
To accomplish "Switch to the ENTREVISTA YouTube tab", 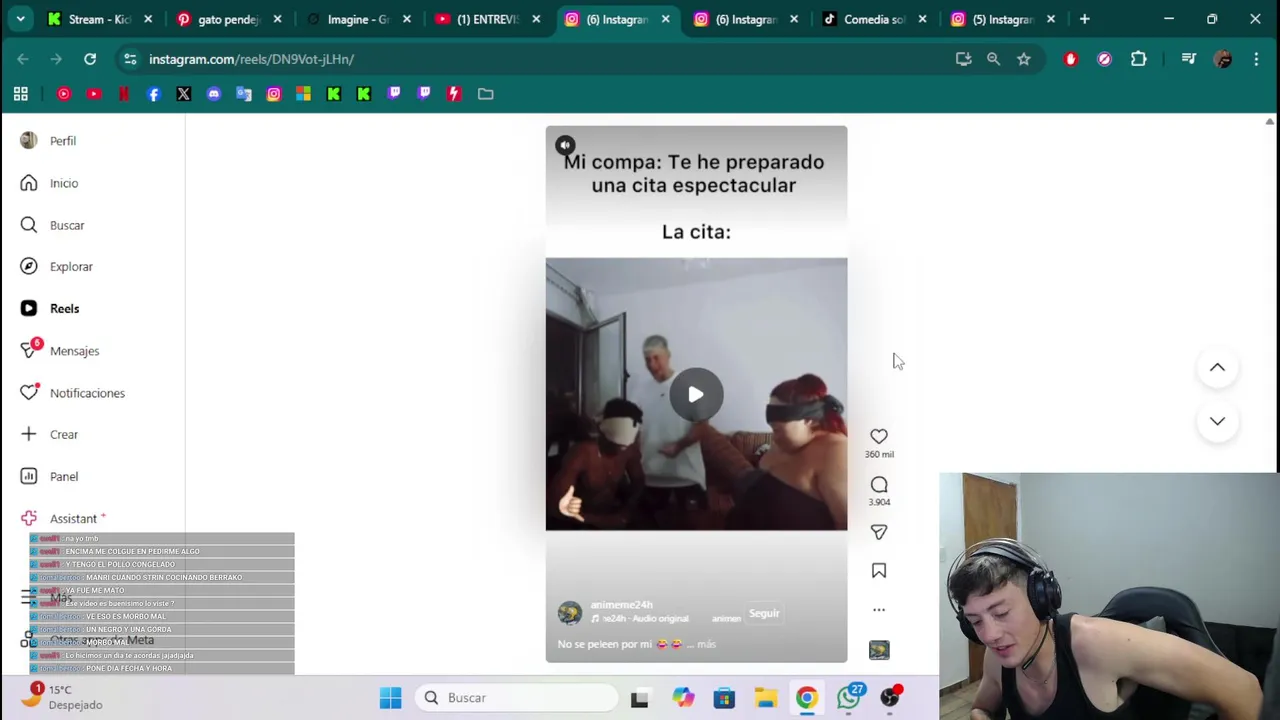I will (x=487, y=19).
